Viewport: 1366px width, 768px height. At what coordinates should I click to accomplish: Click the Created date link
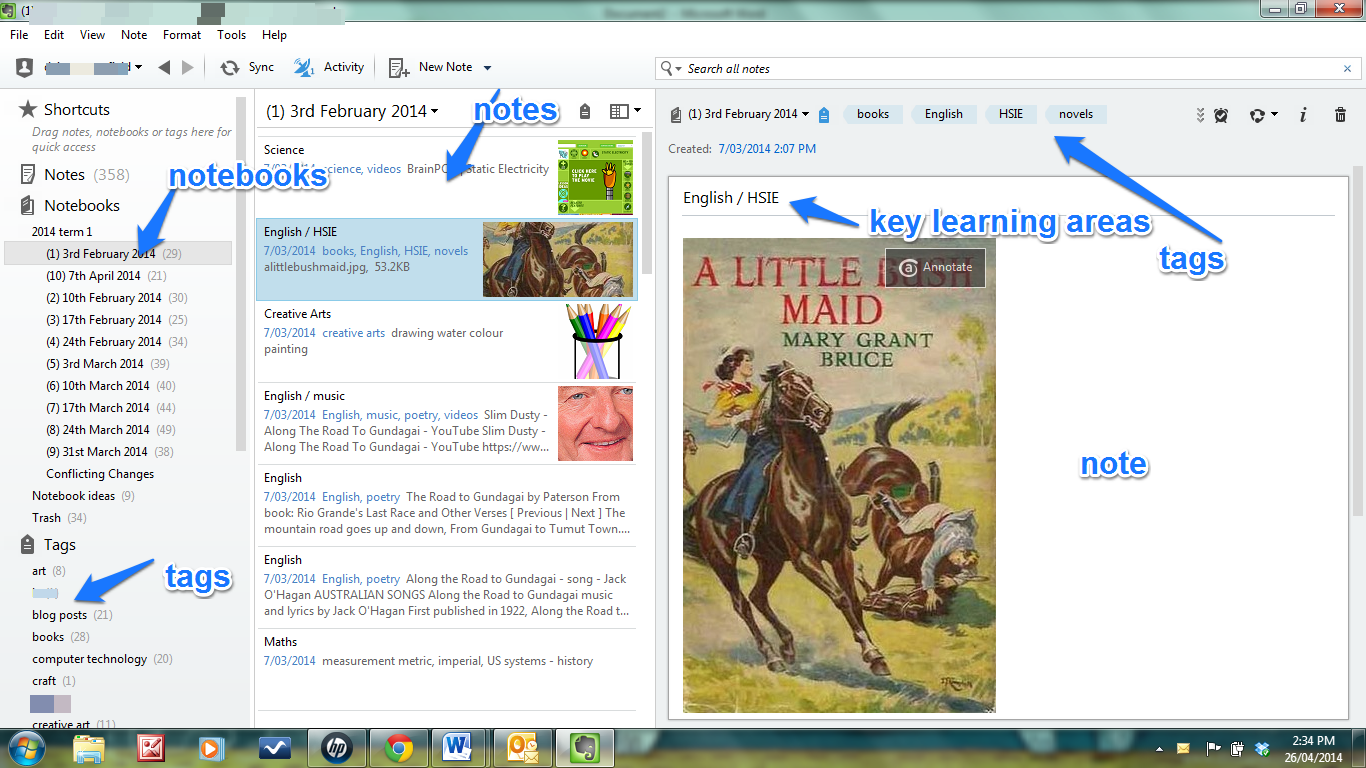point(766,149)
